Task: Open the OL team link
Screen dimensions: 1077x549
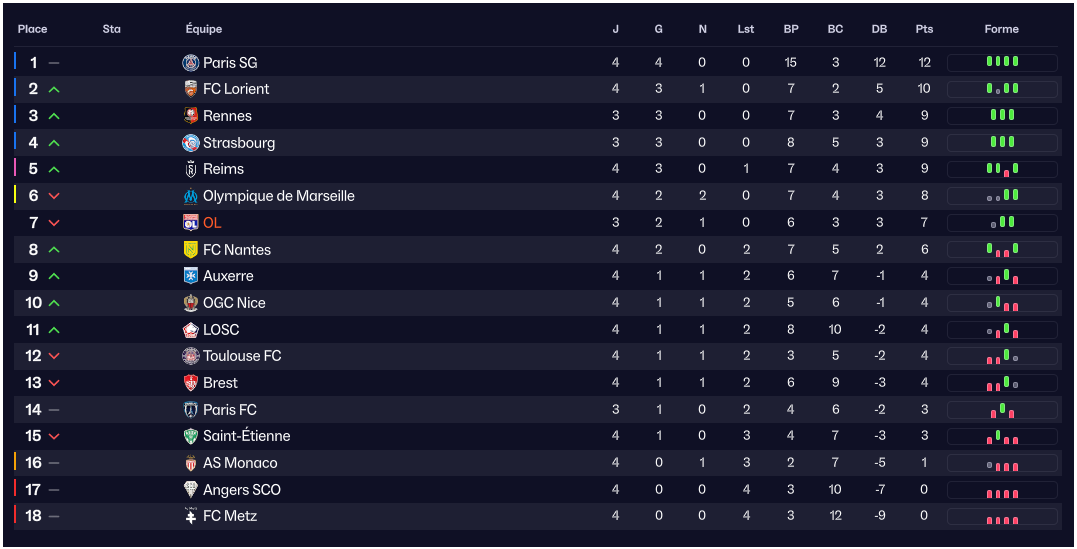Action: pyautogui.click(x=212, y=223)
